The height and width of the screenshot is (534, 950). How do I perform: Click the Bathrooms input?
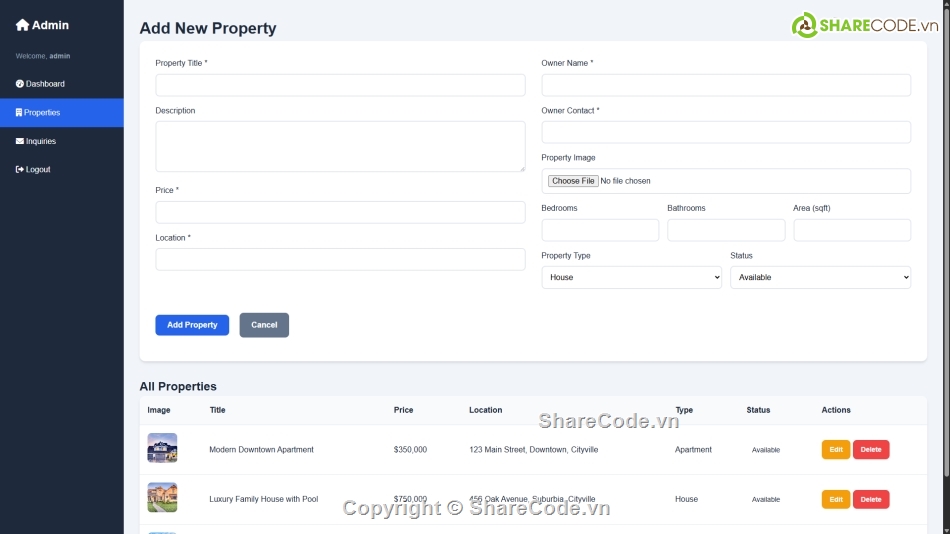click(726, 230)
